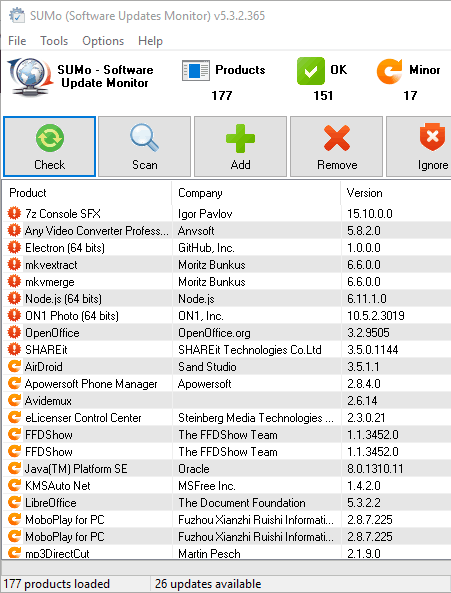This screenshot has width=451, height=593.
Task: Click the 177 products loaded status text
Action: 56,584
